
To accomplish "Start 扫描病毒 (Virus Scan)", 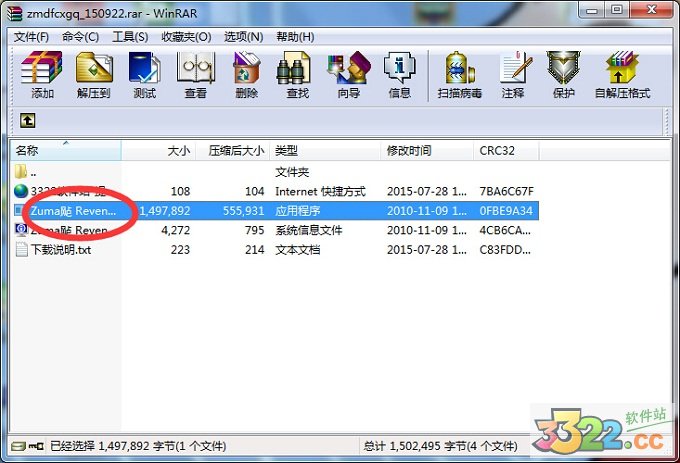I will 460,75.
